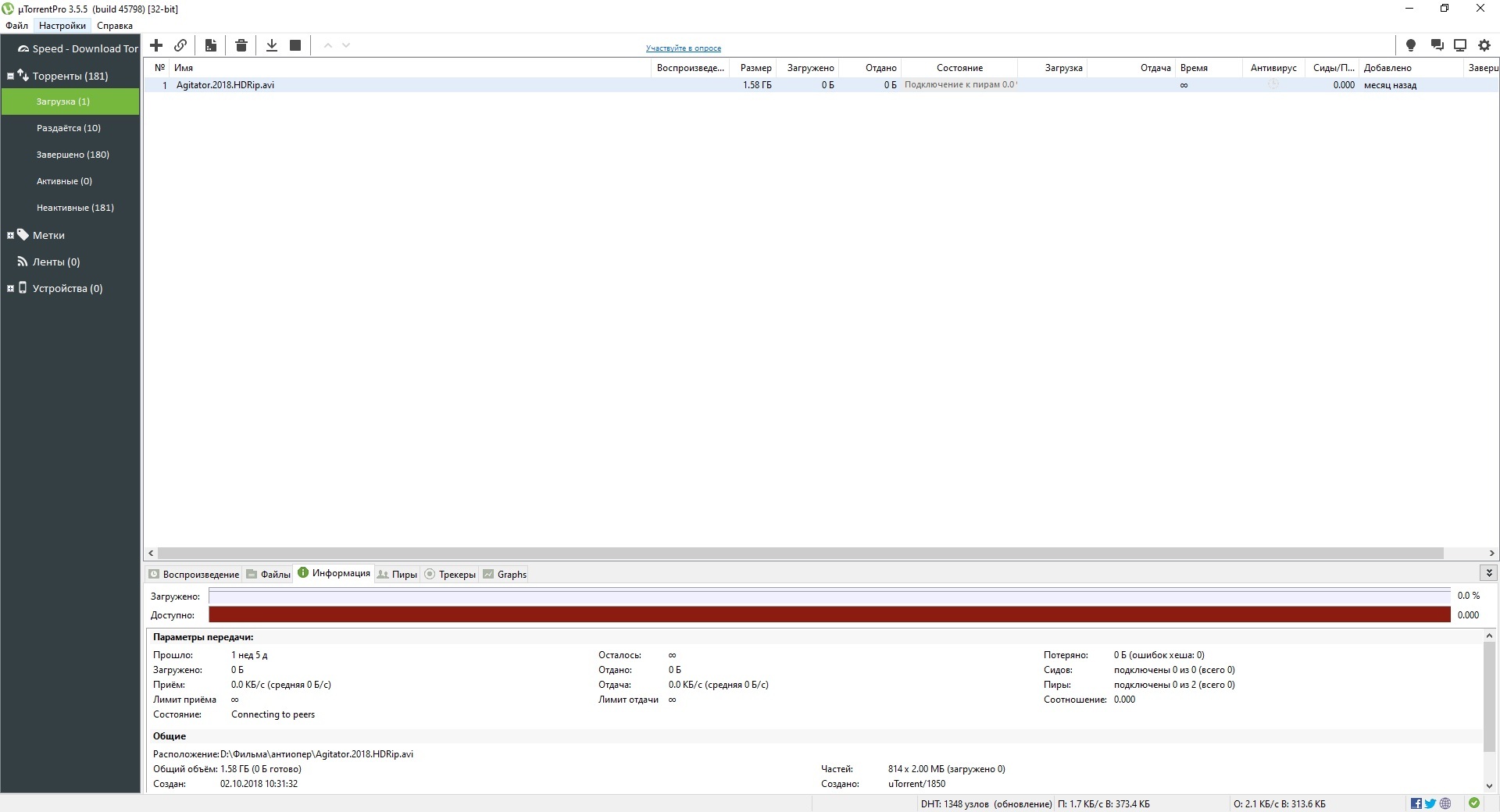Open the remote monitor icon

1460,45
